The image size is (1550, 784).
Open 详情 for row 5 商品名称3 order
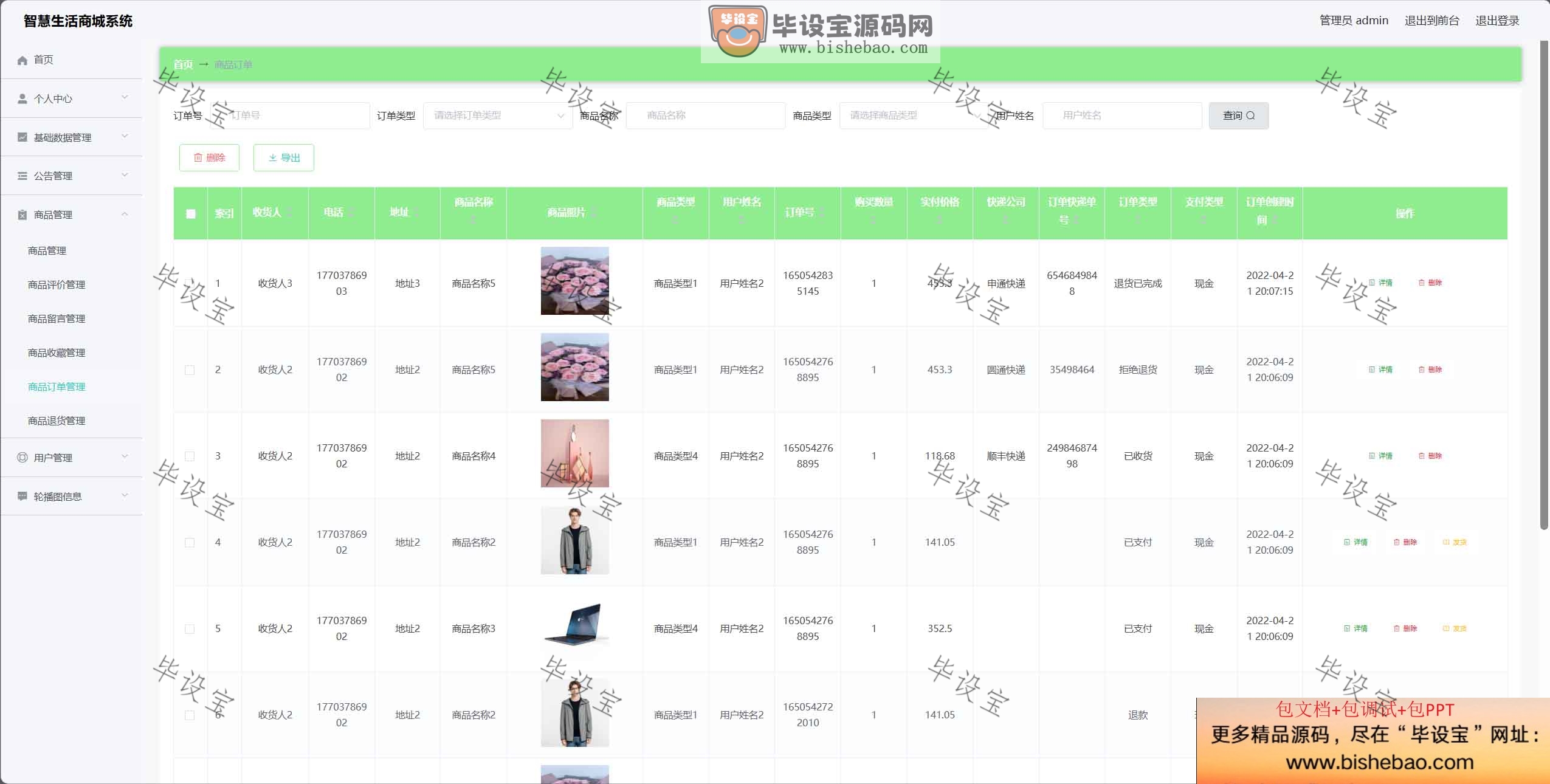tap(1355, 628)
